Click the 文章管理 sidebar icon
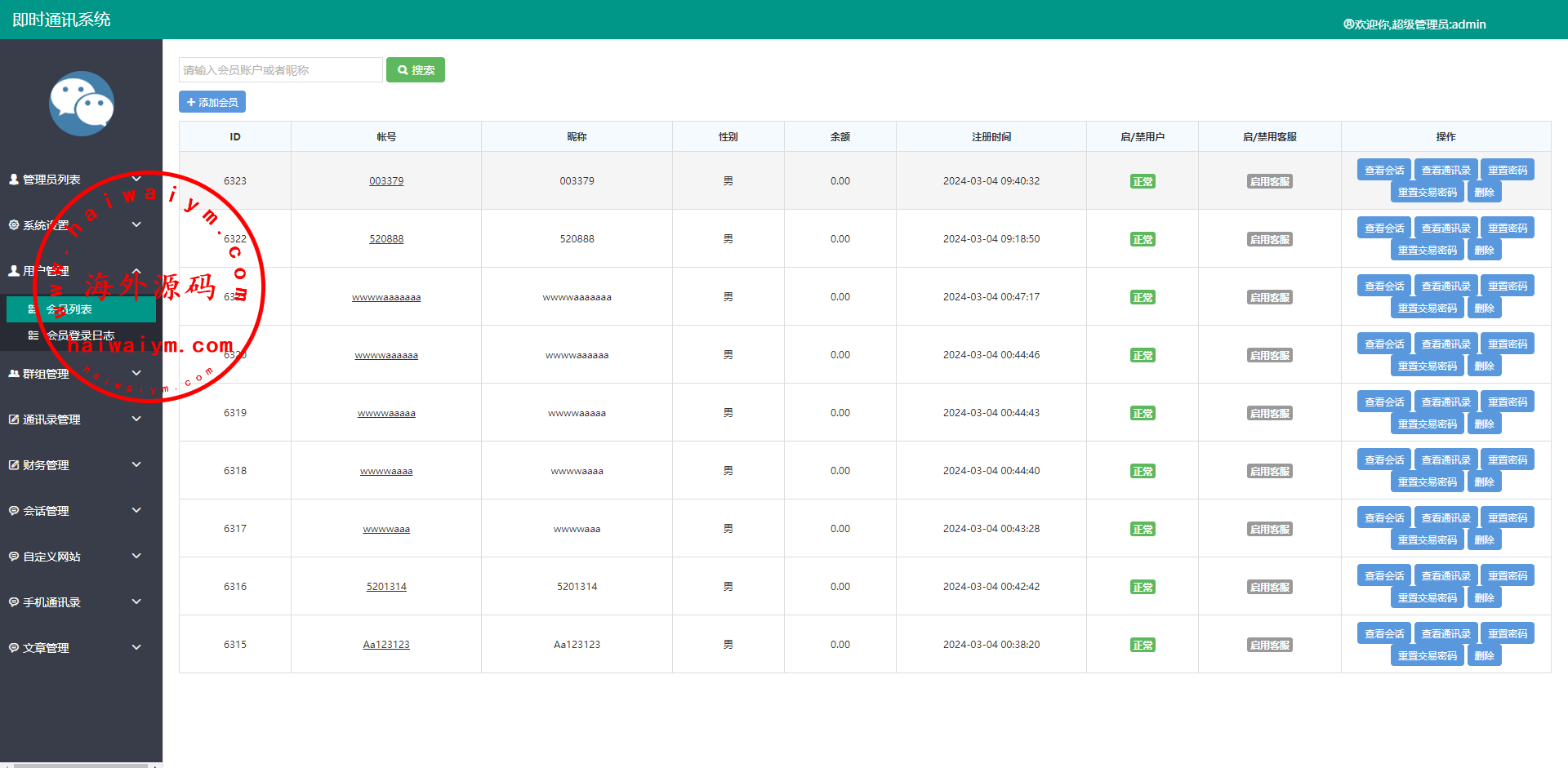This screenshot has height=768, width=1568. [14, 648]
